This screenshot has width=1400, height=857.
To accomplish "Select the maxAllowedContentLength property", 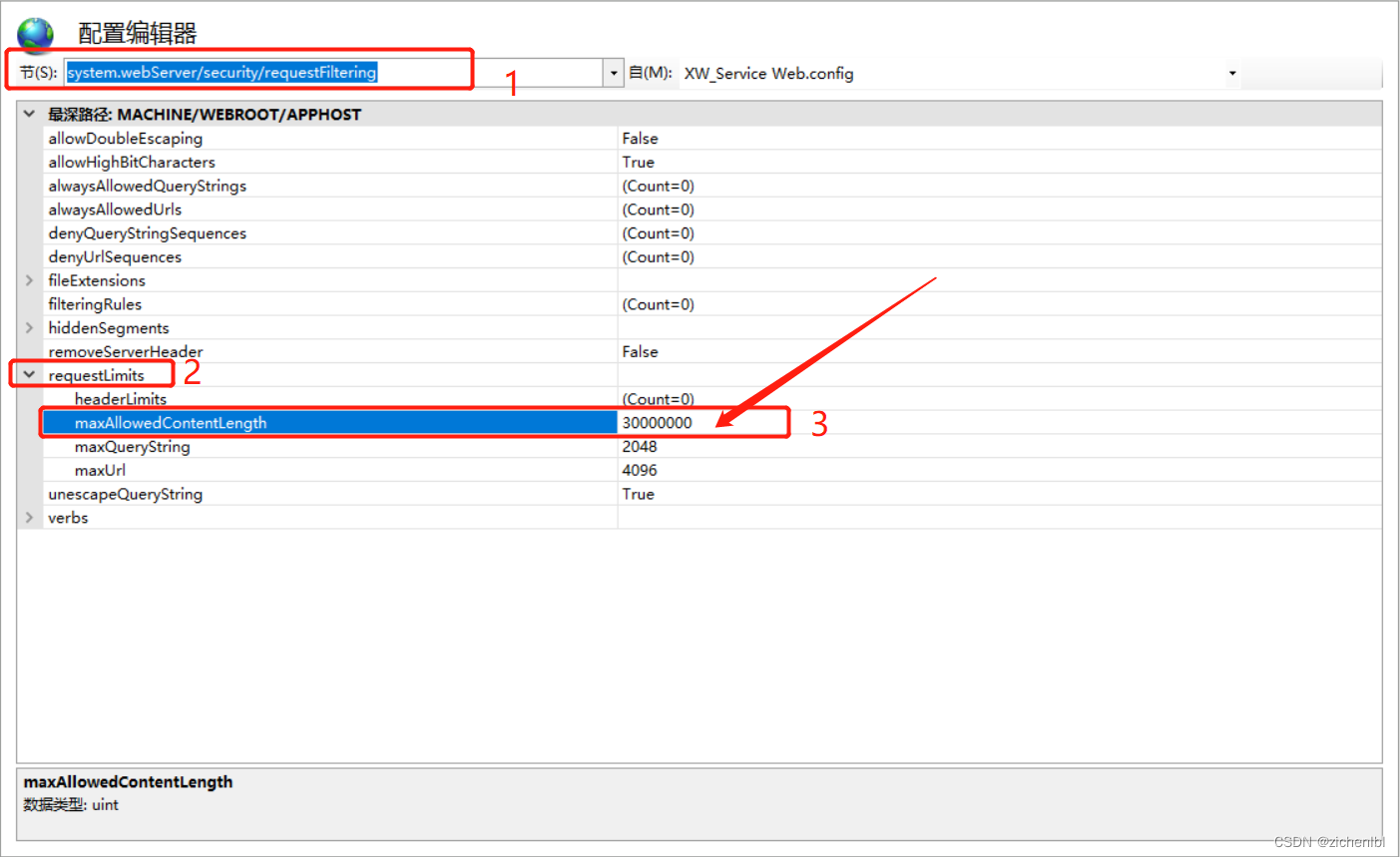I will 171,423.
